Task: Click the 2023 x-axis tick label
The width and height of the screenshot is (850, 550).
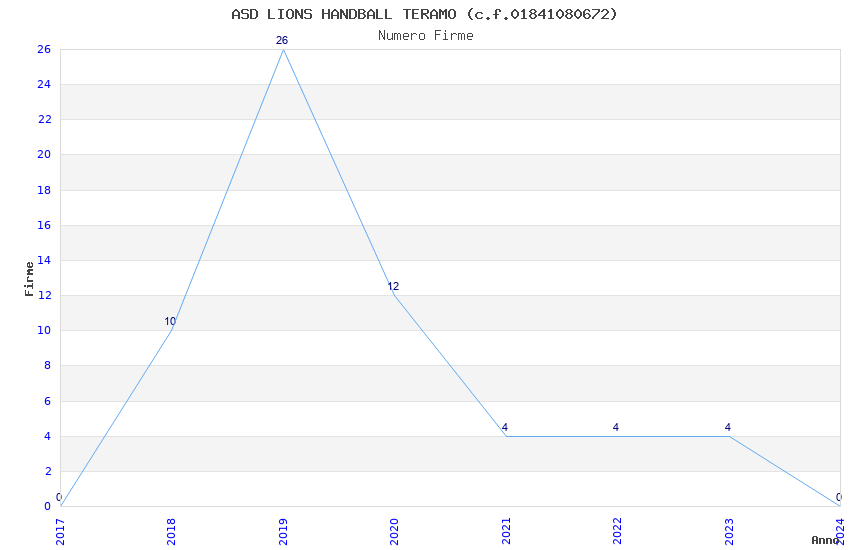Action: [x=729, y=532]
